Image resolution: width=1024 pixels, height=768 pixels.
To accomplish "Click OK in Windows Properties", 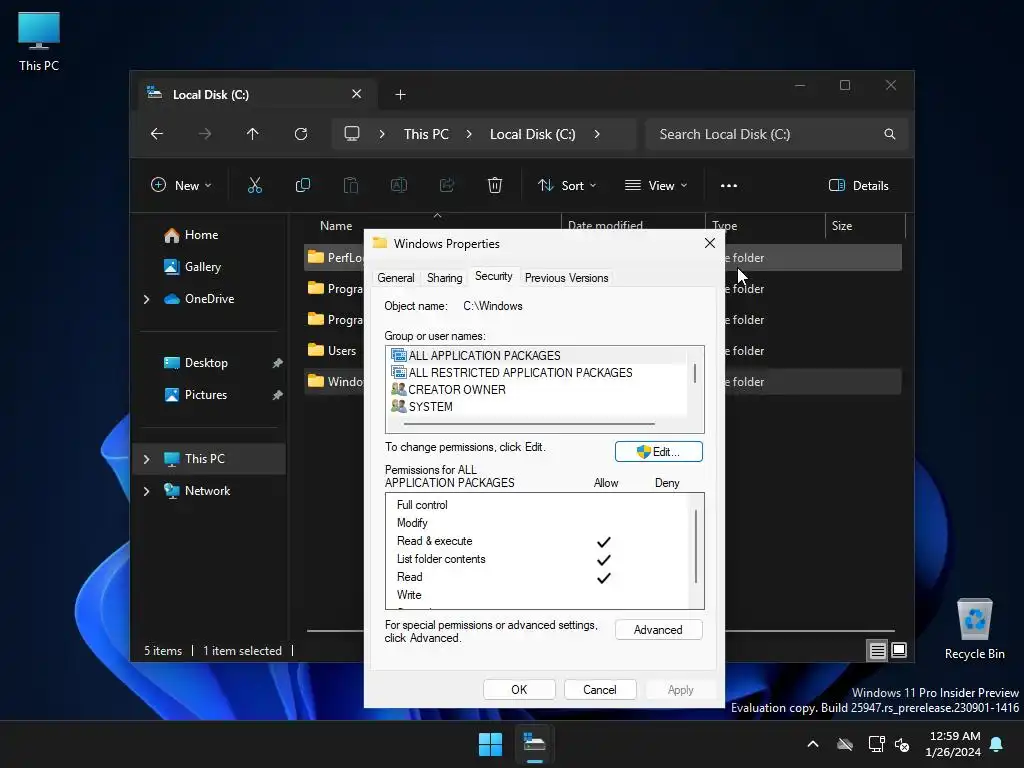I will [x=519, y=690].
